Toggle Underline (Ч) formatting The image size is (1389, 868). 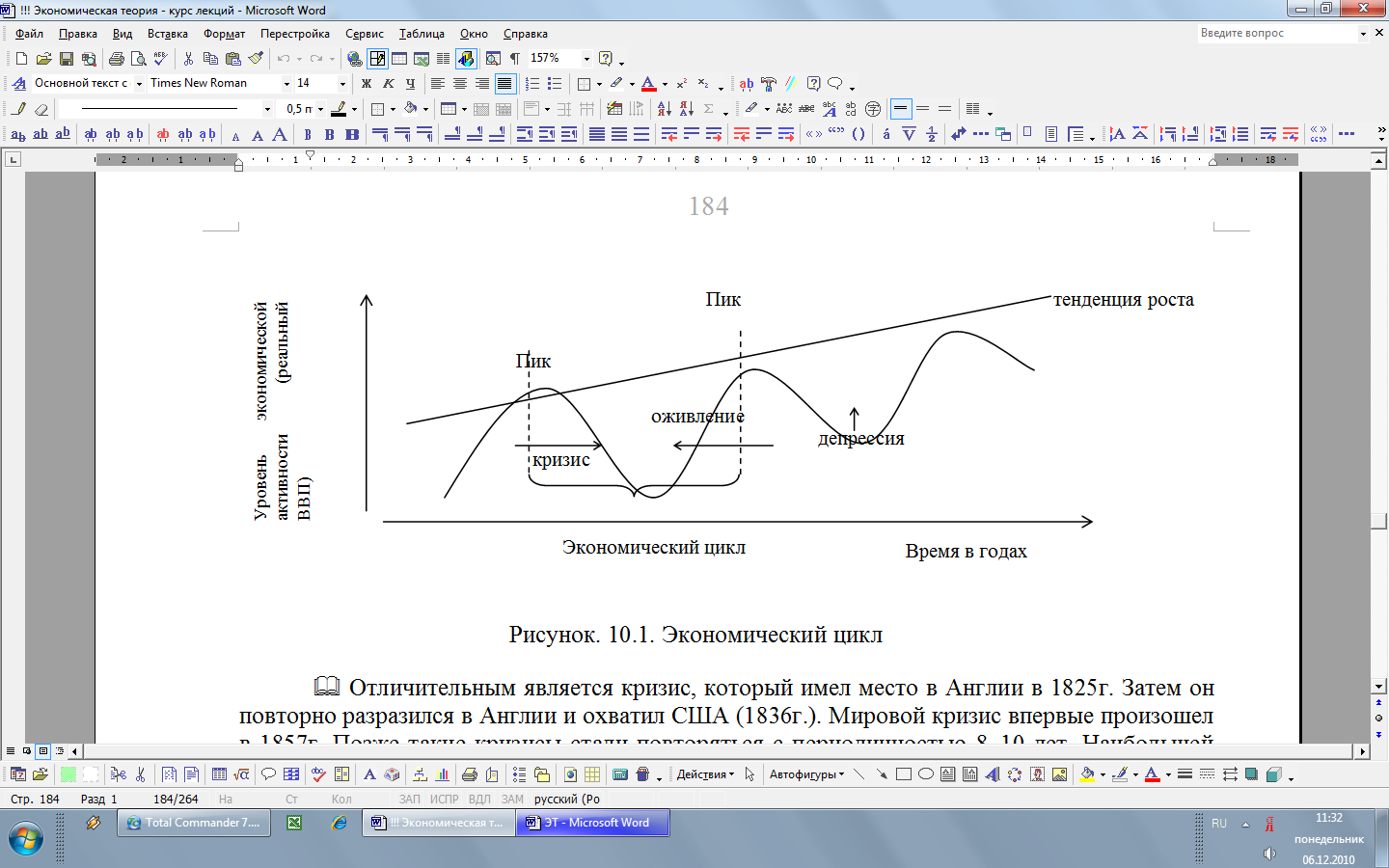(x=411, y=84)
